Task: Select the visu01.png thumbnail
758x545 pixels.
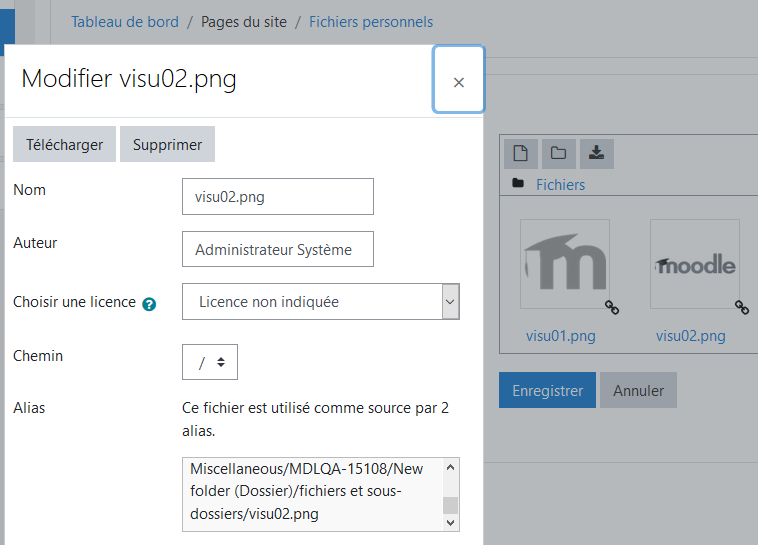Action: (565, 264)
